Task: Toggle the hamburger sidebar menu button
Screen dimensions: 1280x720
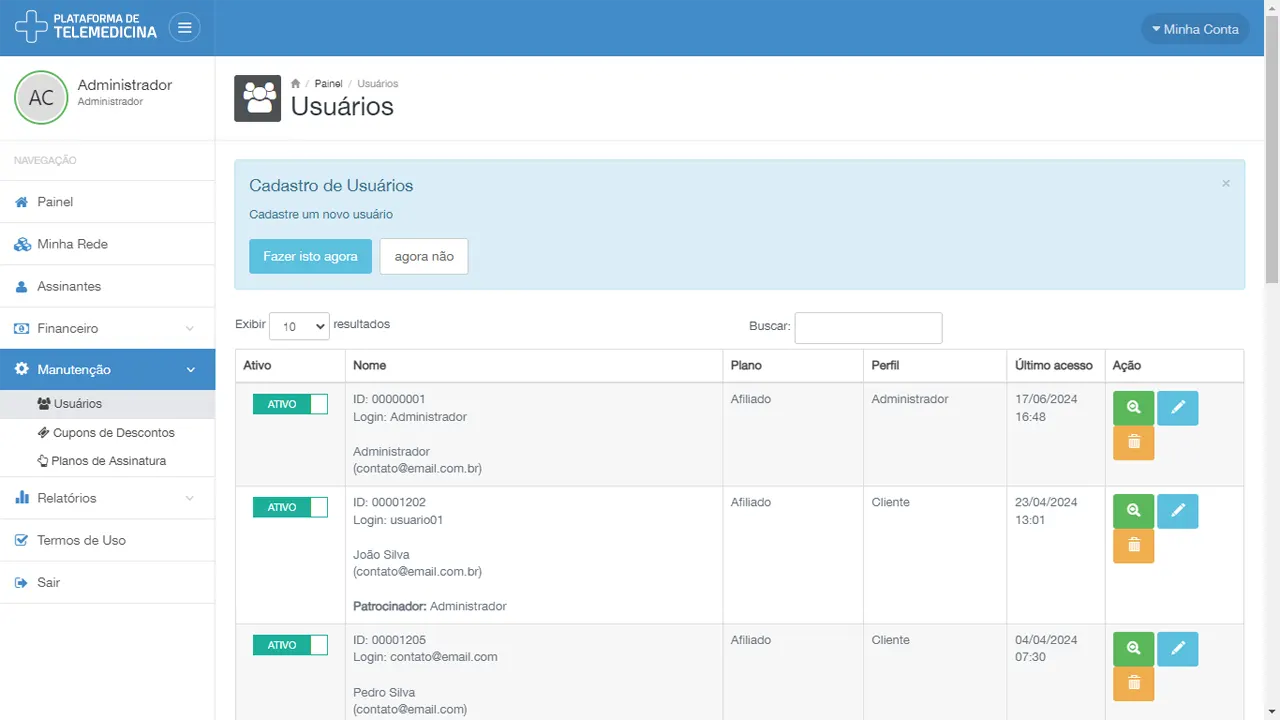Action: coord(184,28)
